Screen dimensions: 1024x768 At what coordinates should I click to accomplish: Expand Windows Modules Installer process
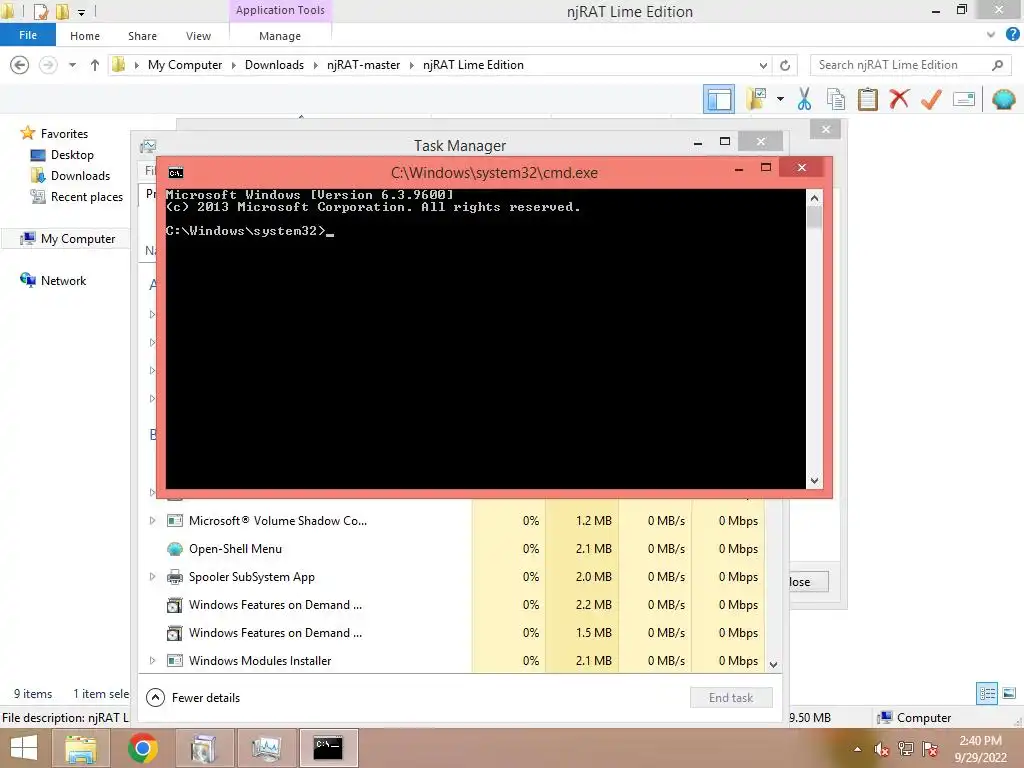[x=152, y=660]
